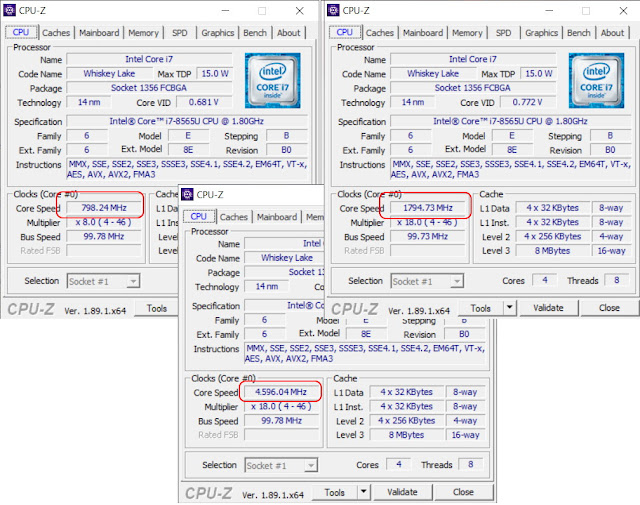Click Intel Core i7 logo in top-left window

tap(272, 80)
